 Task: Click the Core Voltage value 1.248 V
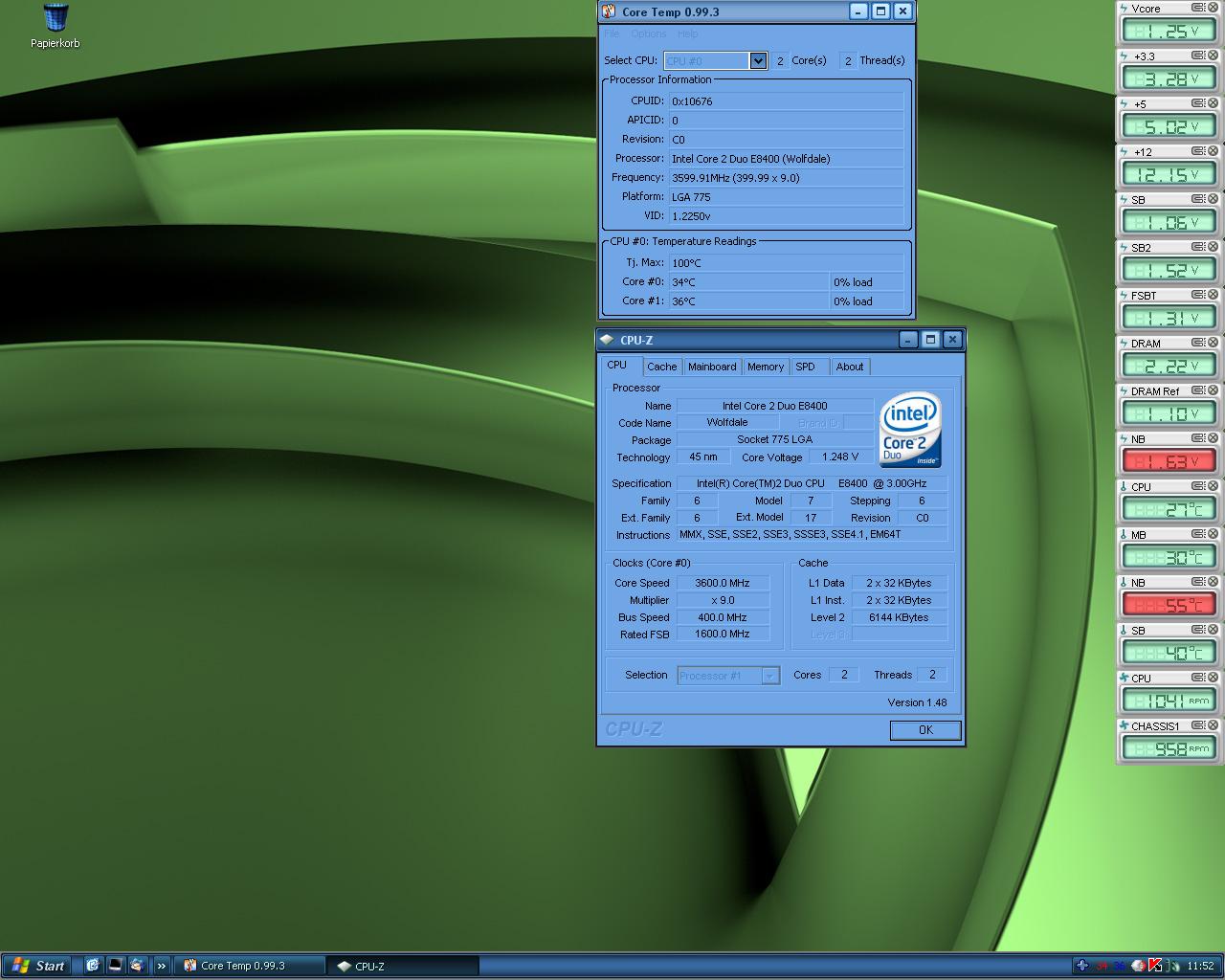[840, 457]
